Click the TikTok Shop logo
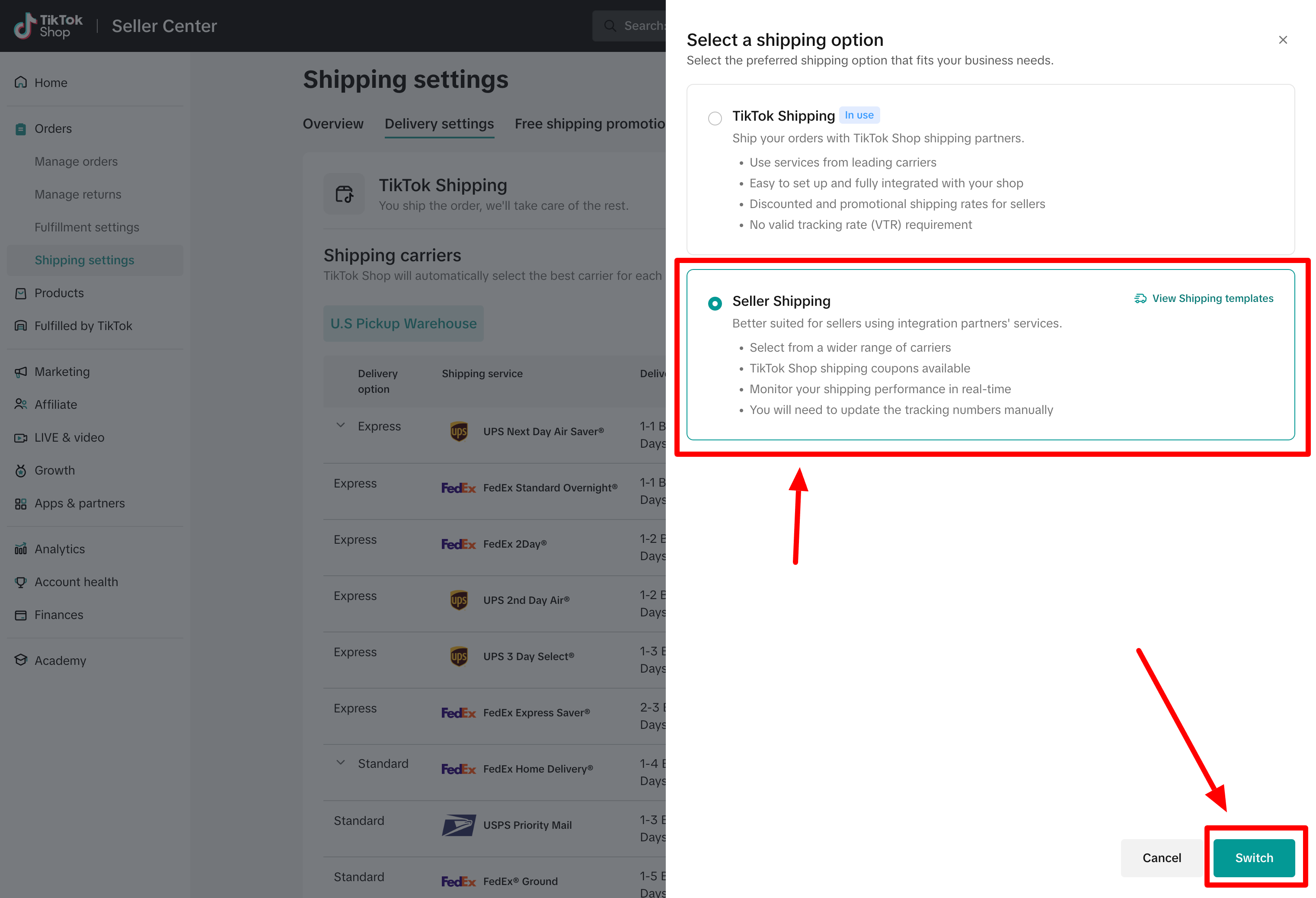 tap(48, 26)
